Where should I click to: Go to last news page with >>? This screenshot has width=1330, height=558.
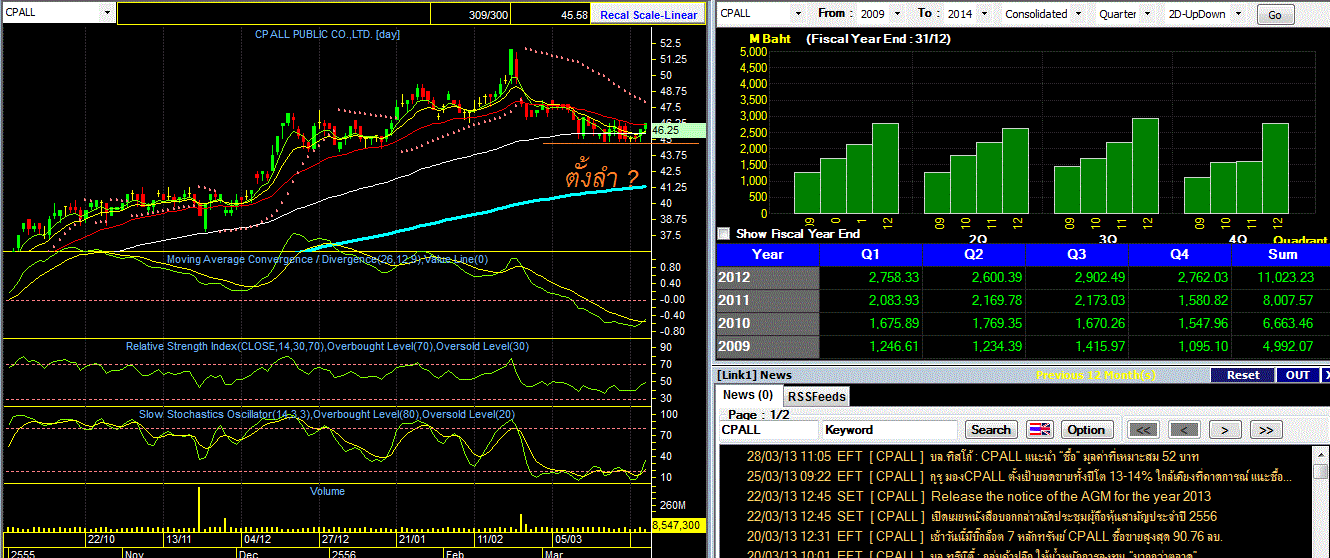[x=1266, y=429]
